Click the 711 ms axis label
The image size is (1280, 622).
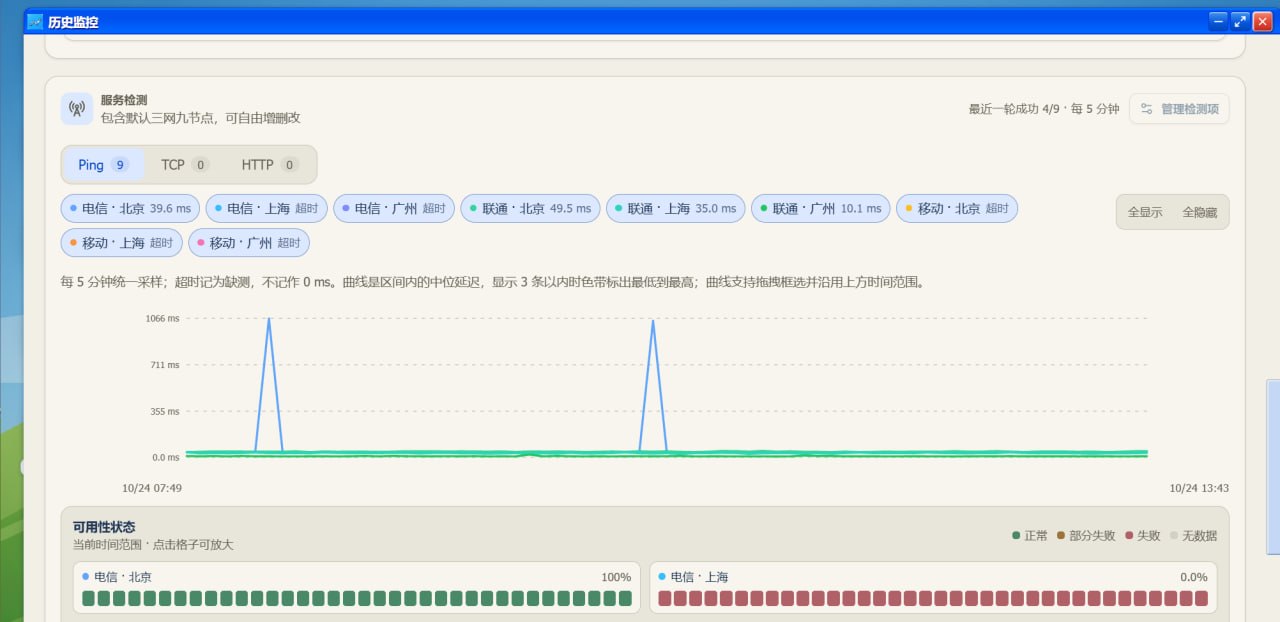[x=165, y=365]
